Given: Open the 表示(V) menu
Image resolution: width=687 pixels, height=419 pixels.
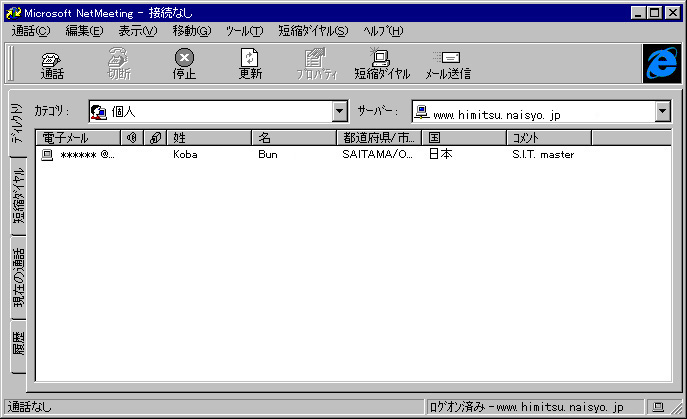Looking at the screenshot, I should point(138,31).
